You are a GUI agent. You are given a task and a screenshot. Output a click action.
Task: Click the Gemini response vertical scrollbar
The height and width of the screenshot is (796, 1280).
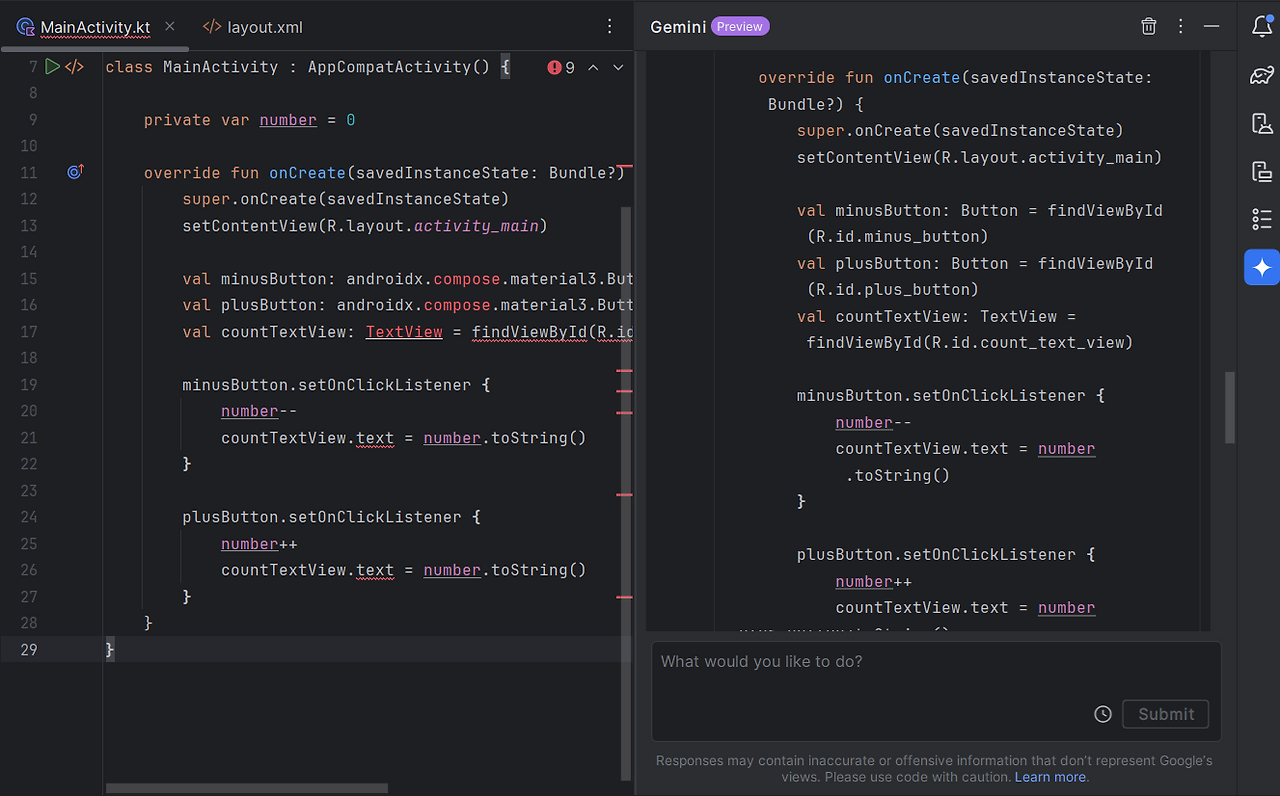1230,408
